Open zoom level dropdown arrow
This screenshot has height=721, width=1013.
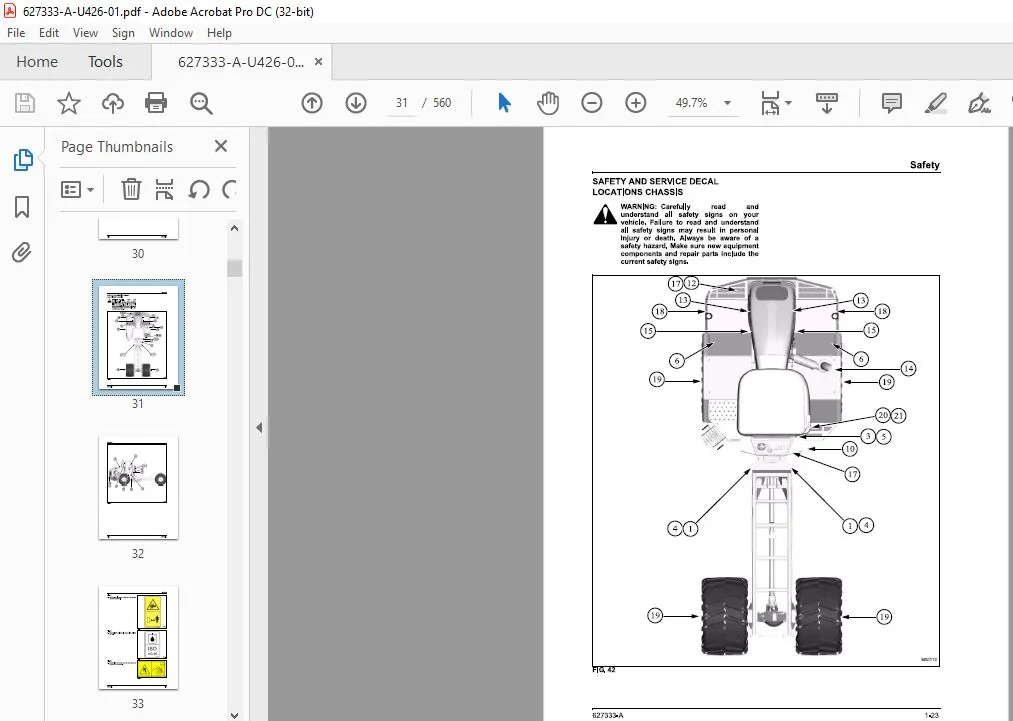pos(727,103)
